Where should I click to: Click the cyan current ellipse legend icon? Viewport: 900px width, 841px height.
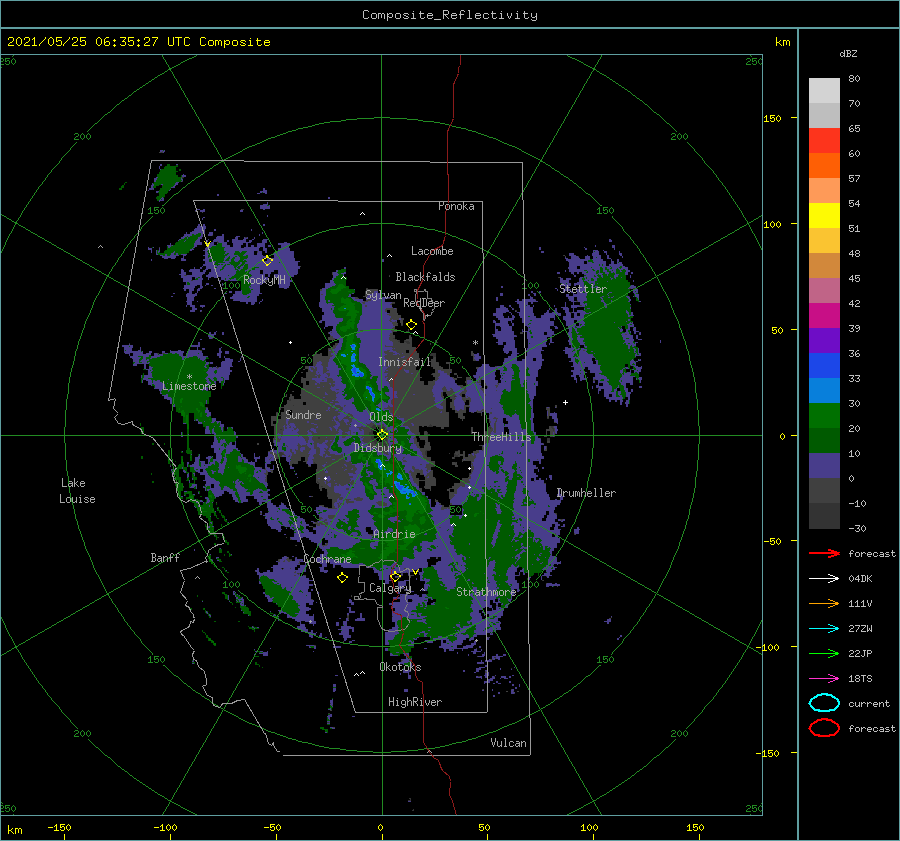[x=824, y=703]
